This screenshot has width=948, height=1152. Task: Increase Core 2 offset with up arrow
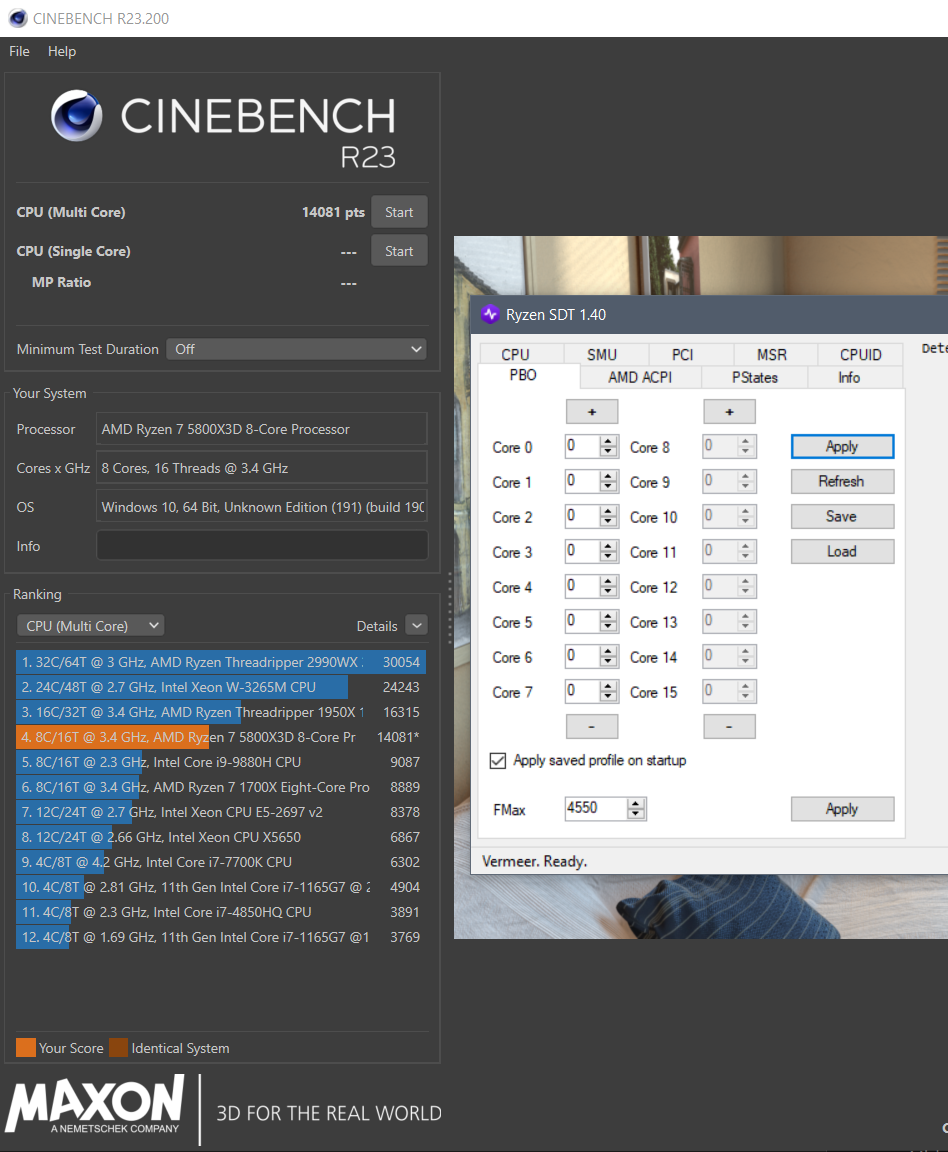tap(608, 511)
